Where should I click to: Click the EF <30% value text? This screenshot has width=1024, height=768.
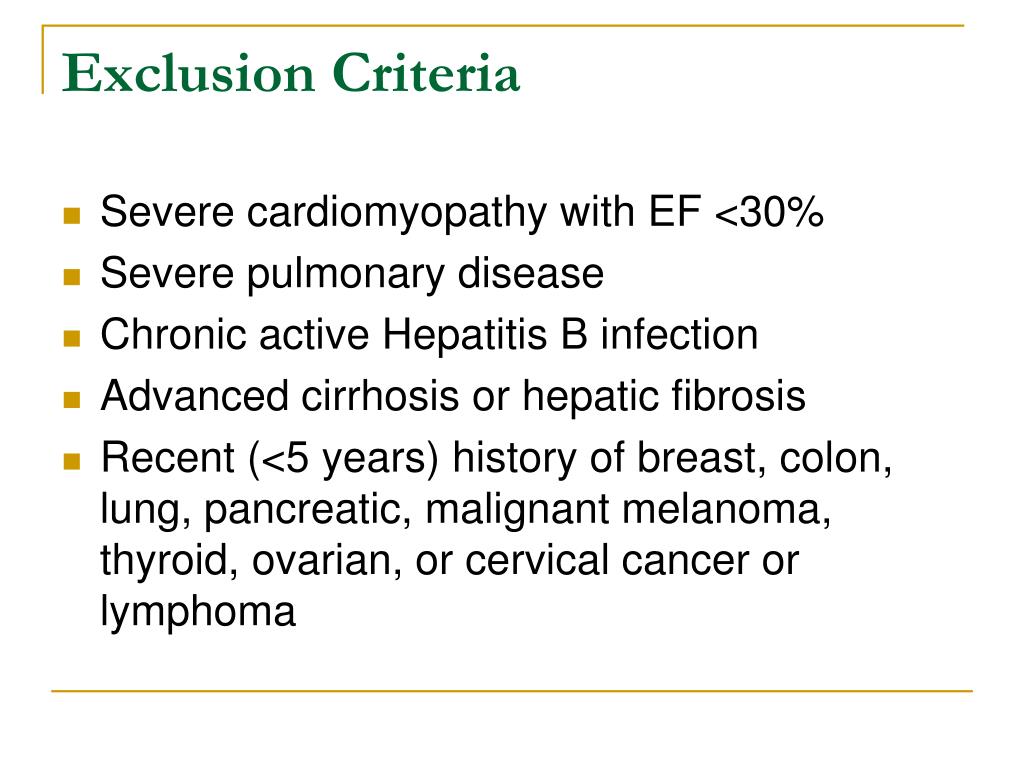[735, 212]
